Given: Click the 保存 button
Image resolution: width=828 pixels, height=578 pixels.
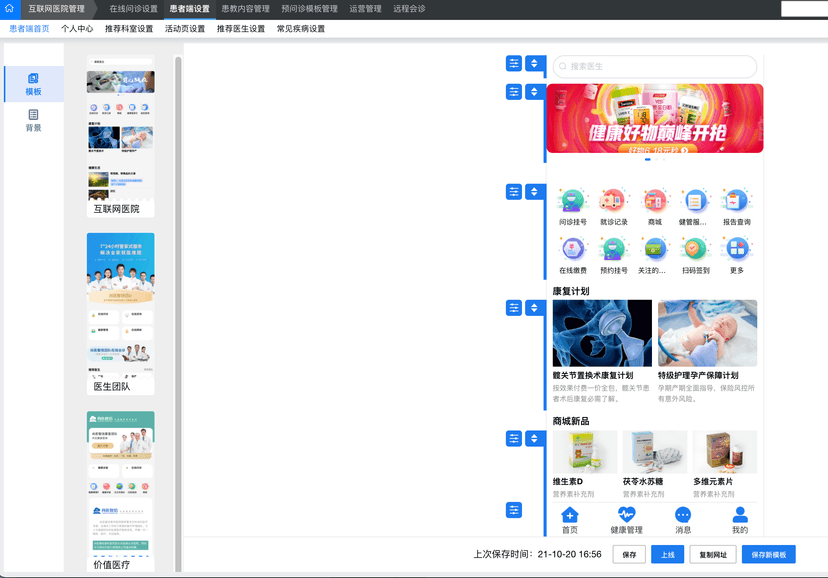Looking at the screenshot, I should coord(629,554).
